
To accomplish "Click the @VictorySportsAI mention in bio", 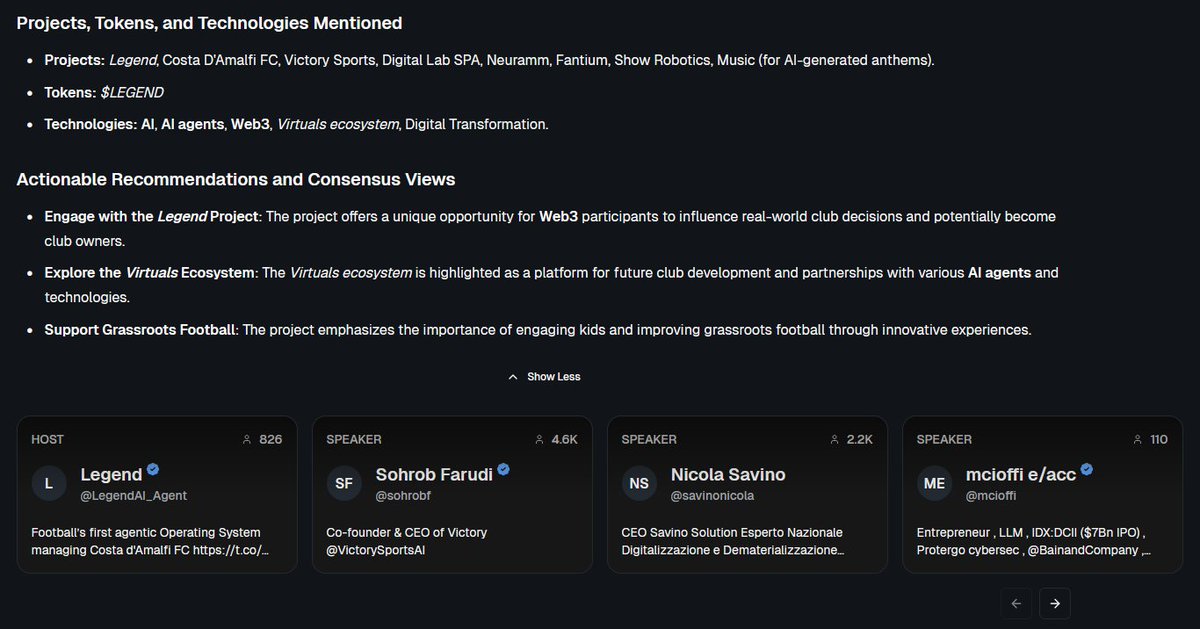I will [376, 550].
